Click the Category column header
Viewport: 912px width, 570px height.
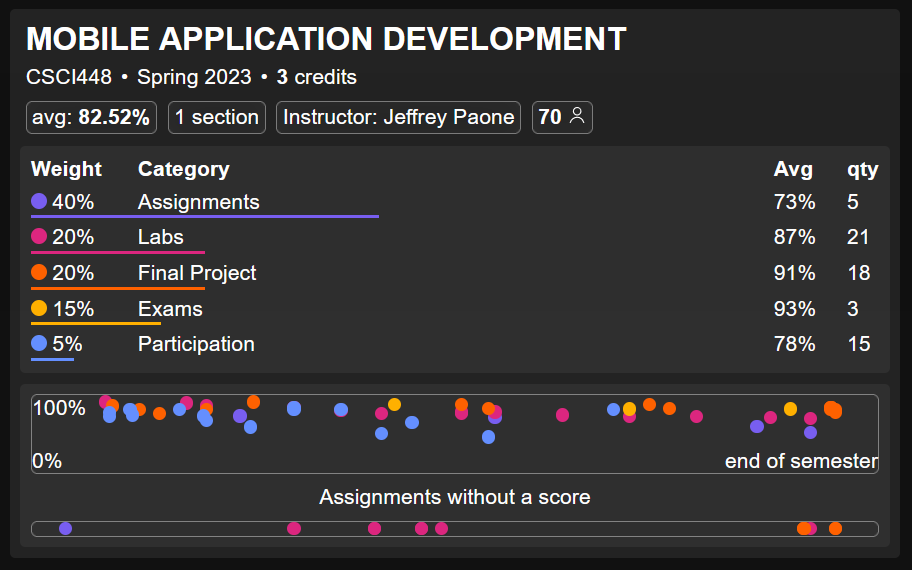click(183, 169)
